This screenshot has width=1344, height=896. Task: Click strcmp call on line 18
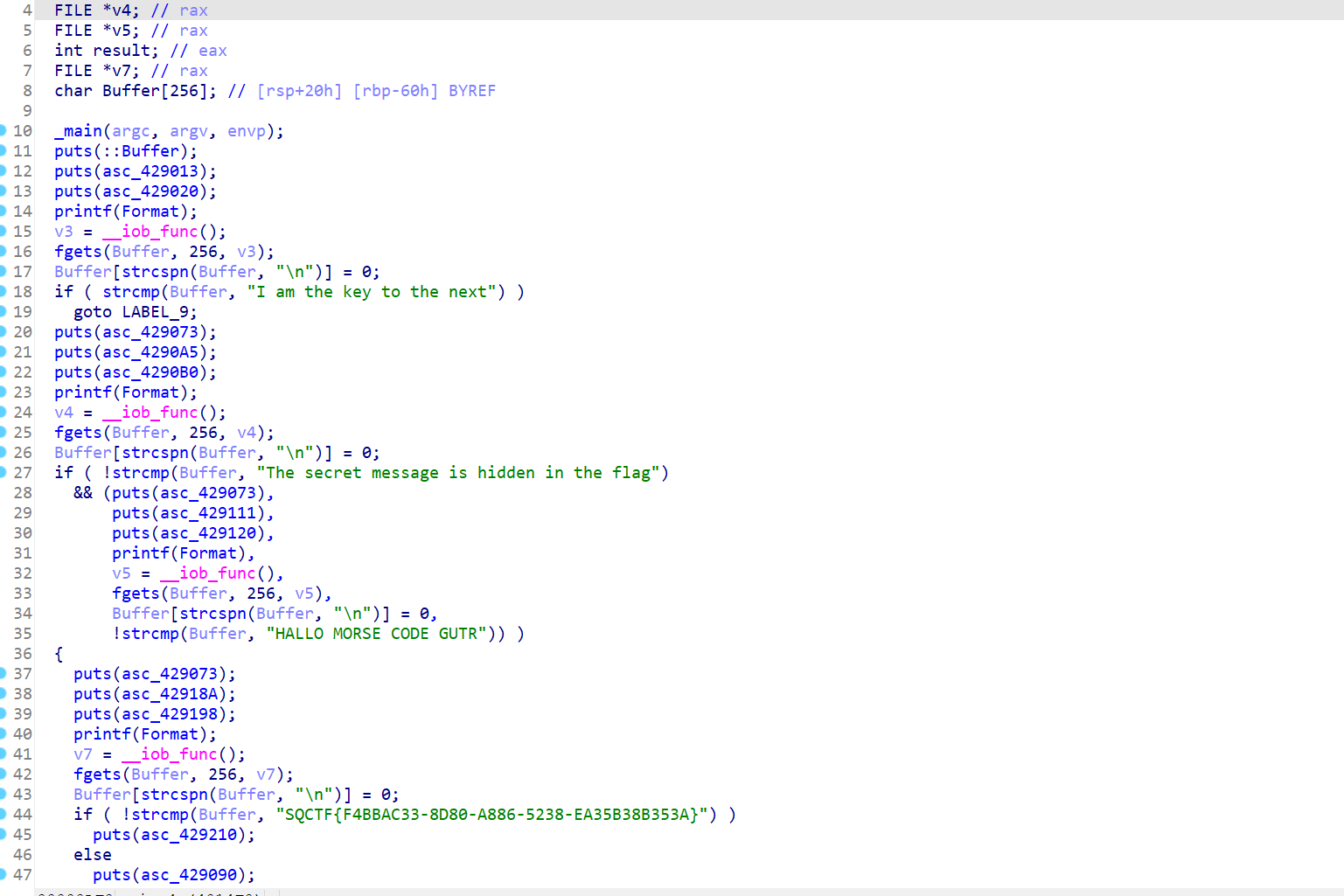click(x=131, y=292)
